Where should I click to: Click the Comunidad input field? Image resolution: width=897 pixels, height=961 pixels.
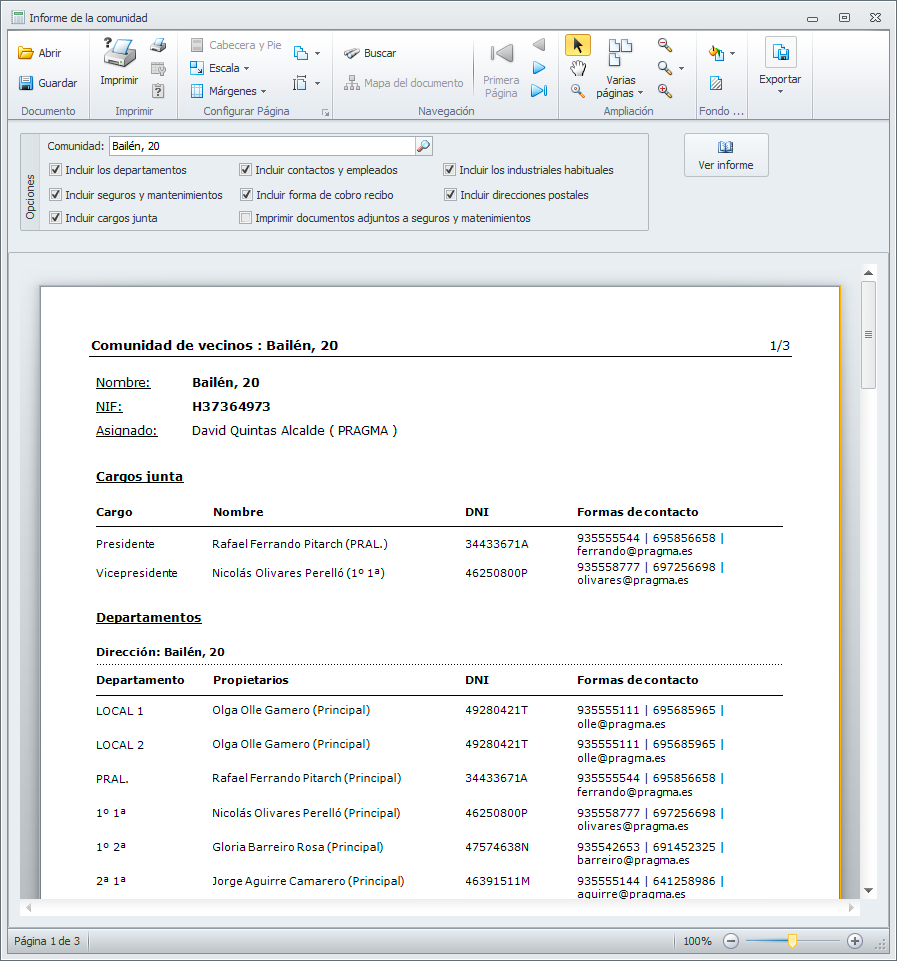(x=263, y=146)
